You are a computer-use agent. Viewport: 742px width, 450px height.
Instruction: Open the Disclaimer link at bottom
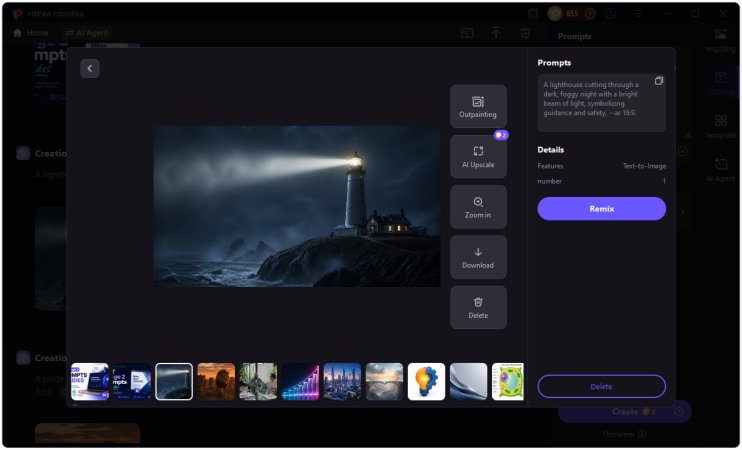click(x=625, y=434)
